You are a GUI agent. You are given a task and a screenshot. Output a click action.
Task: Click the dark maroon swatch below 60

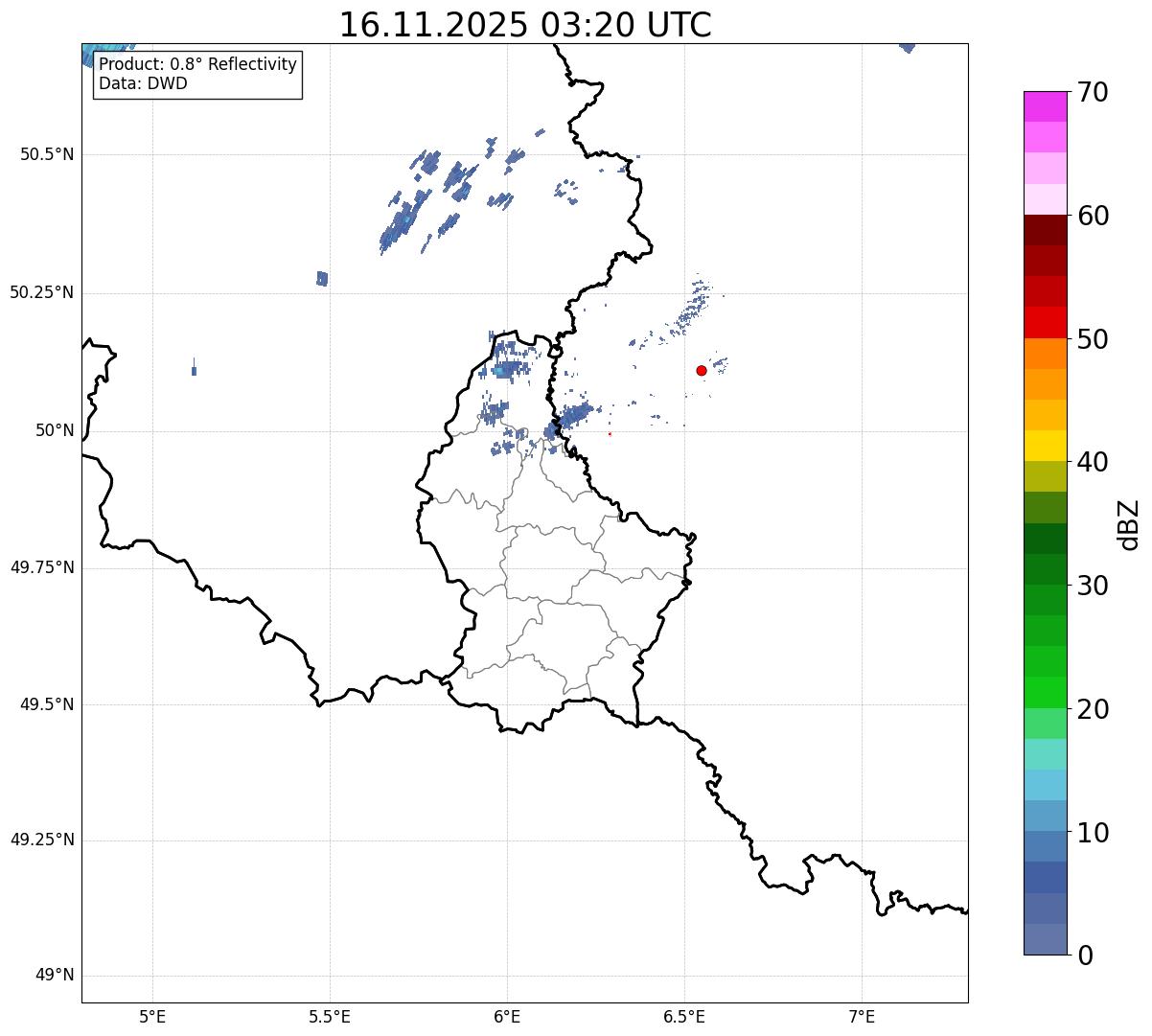1045,230
